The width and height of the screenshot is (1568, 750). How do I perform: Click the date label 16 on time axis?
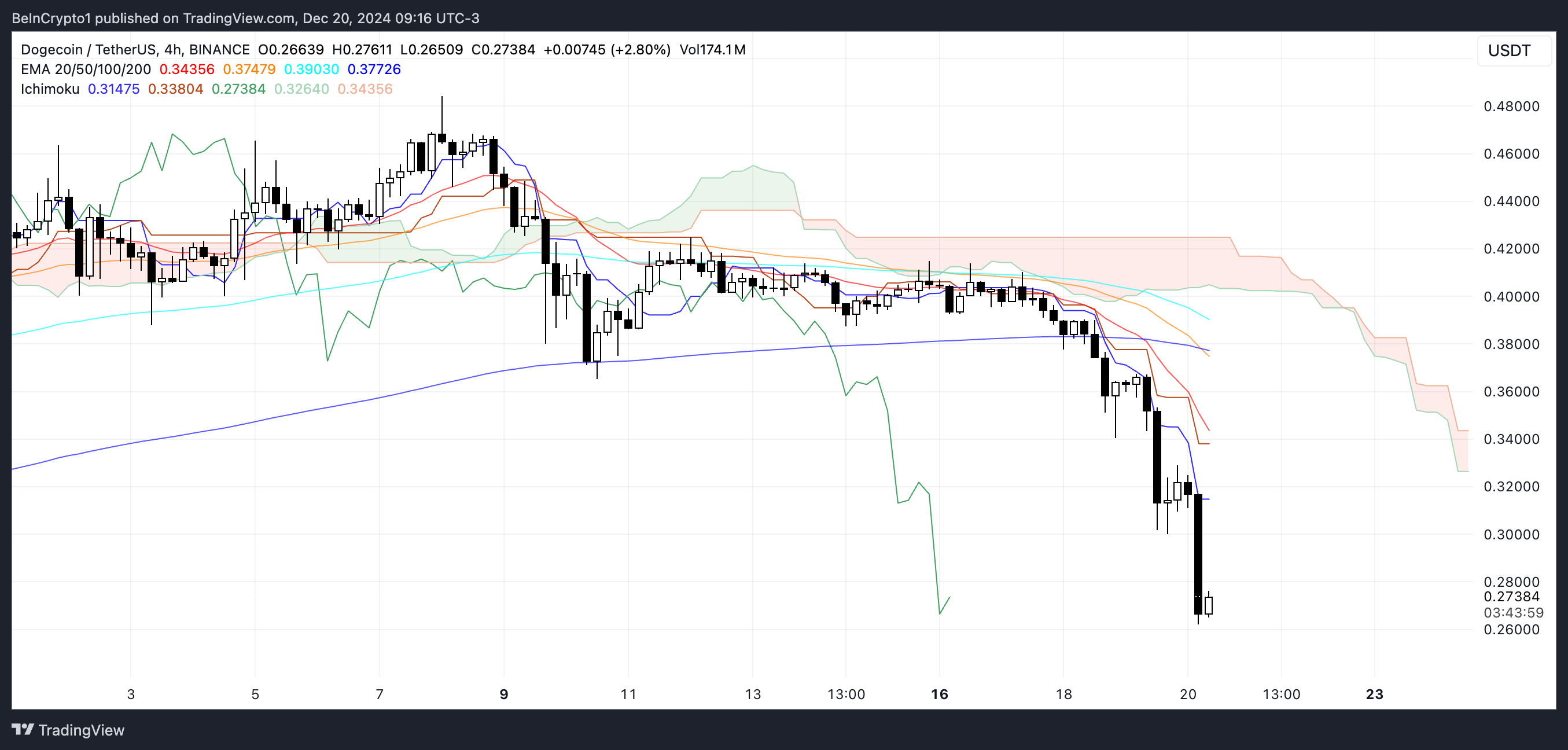pos(939,694)
